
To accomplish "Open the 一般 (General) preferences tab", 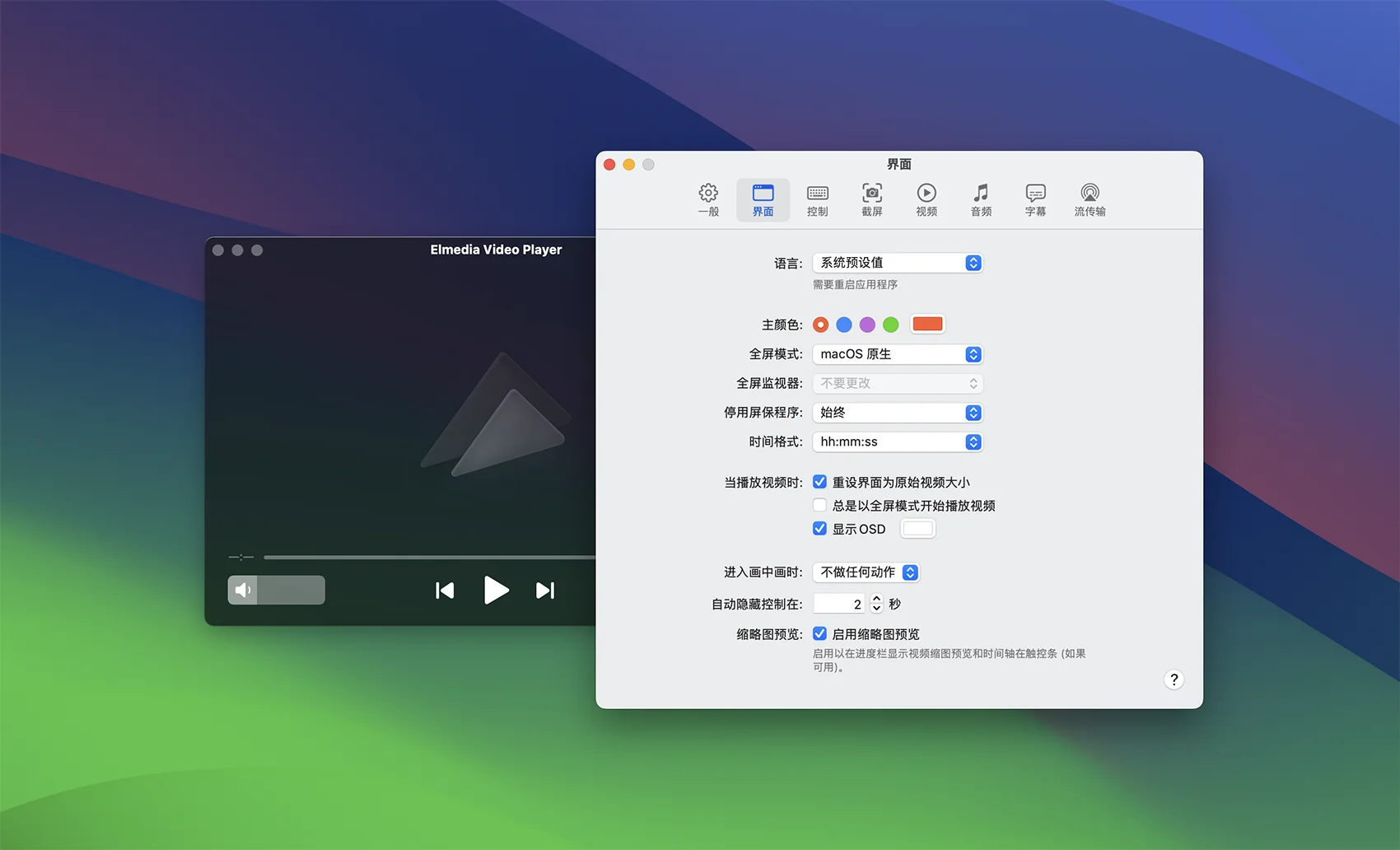I will pyautogui.click(x=708, y=200).
